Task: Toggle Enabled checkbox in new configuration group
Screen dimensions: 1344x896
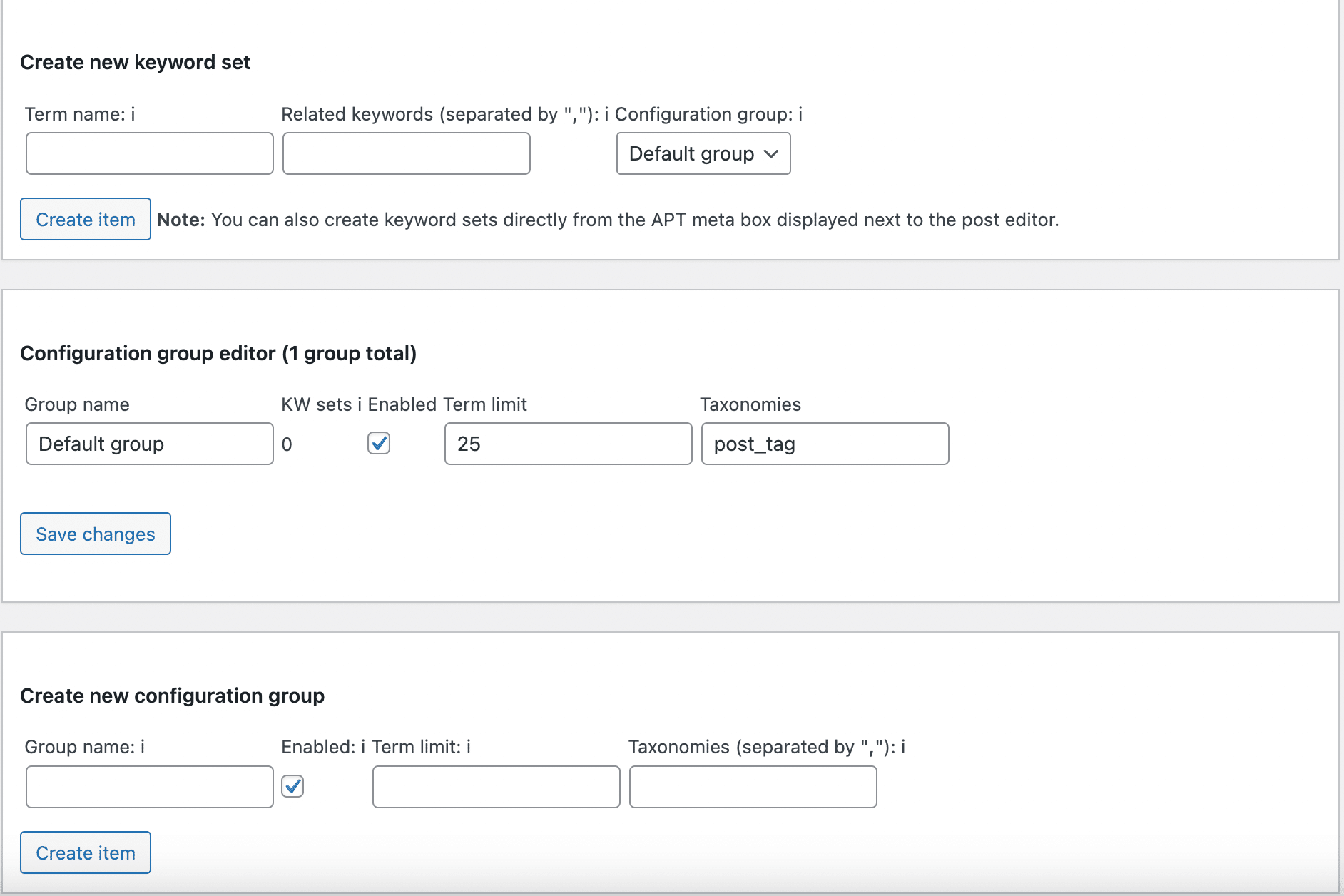Action: [x=292, y=786]
